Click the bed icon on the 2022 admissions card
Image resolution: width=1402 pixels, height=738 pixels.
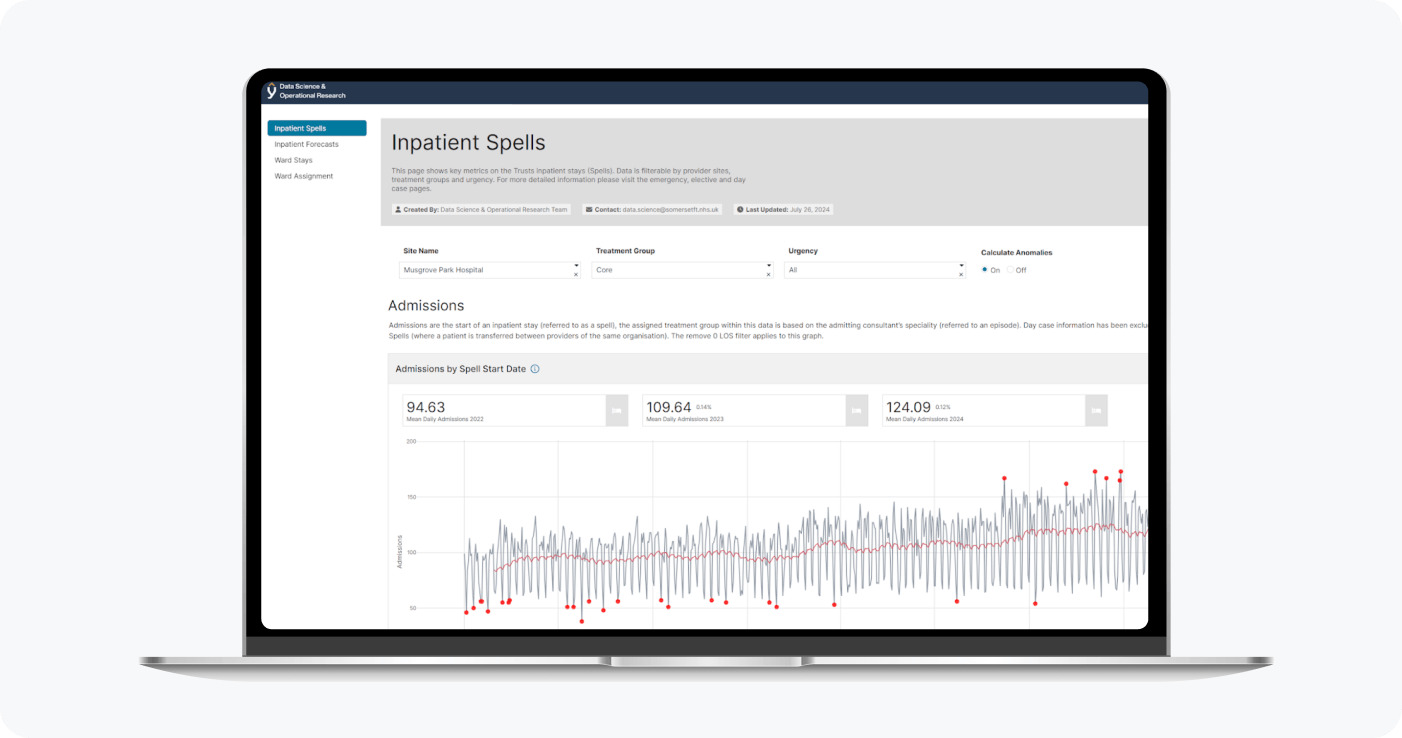coord(617,410)
